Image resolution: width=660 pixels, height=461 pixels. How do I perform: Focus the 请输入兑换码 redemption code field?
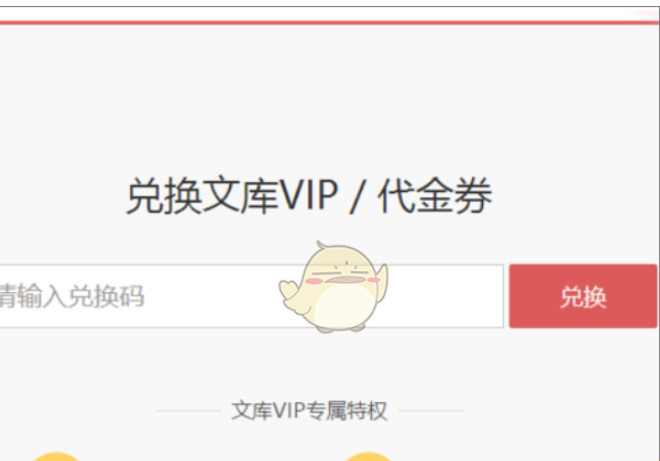[251, 296]
